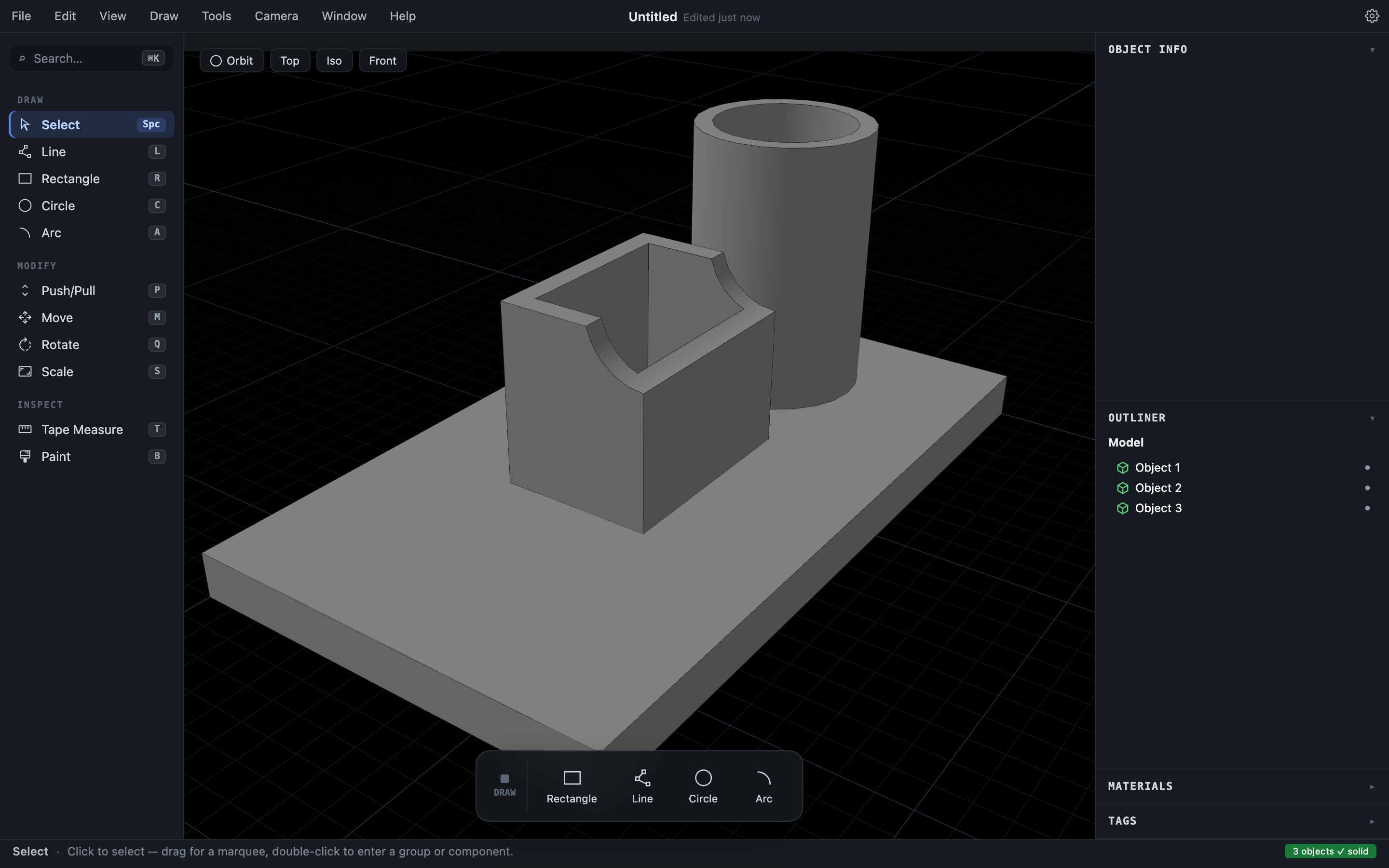
Task: Pick the Rotate tool in sidebar
Action: pyautogui.click(x=92, y=344)
